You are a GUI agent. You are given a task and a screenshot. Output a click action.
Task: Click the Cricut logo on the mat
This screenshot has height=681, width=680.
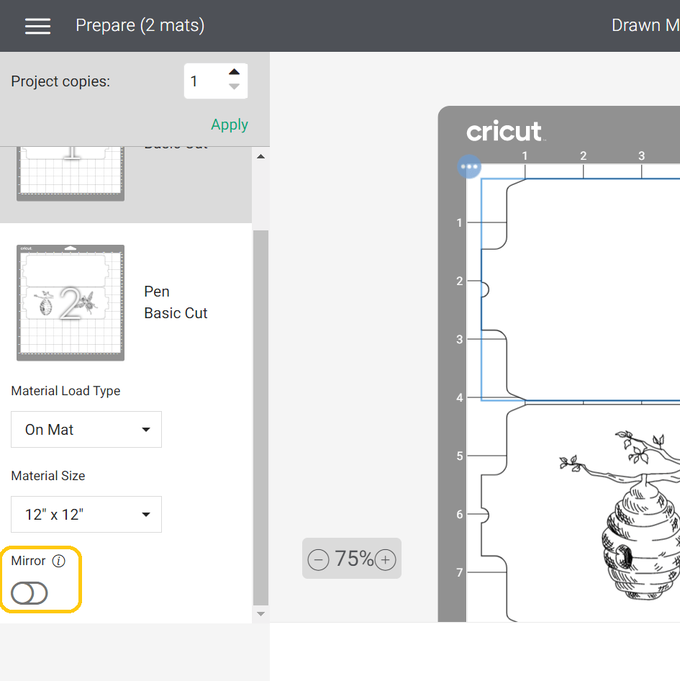(504, 132)
